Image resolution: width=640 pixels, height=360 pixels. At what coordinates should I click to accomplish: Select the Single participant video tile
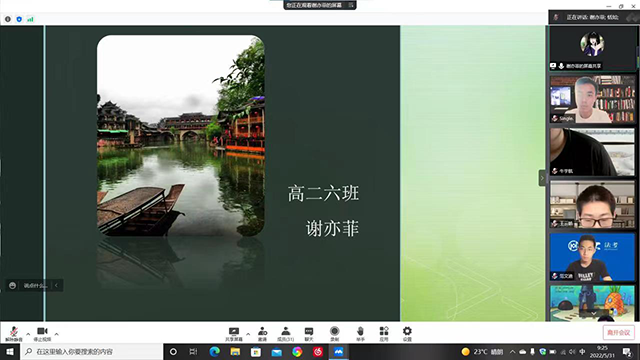pyautogui.click(x=592, y=99)
